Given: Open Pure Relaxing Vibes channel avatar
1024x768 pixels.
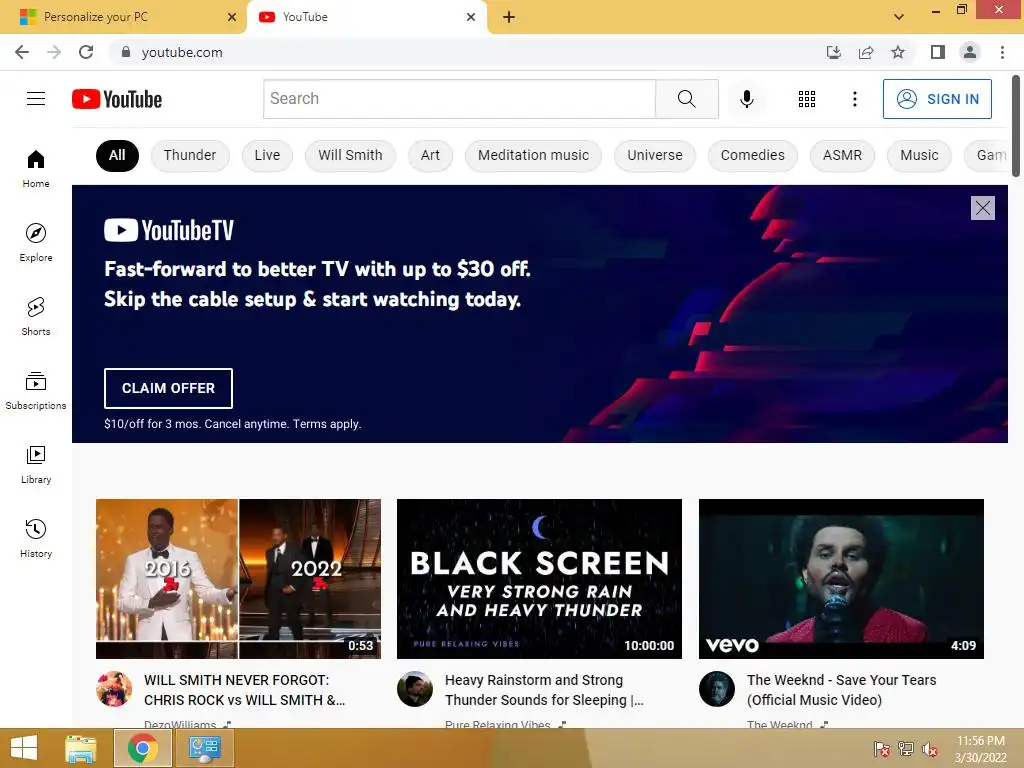Looking at the screenshot, I should [x=415, y=688].
